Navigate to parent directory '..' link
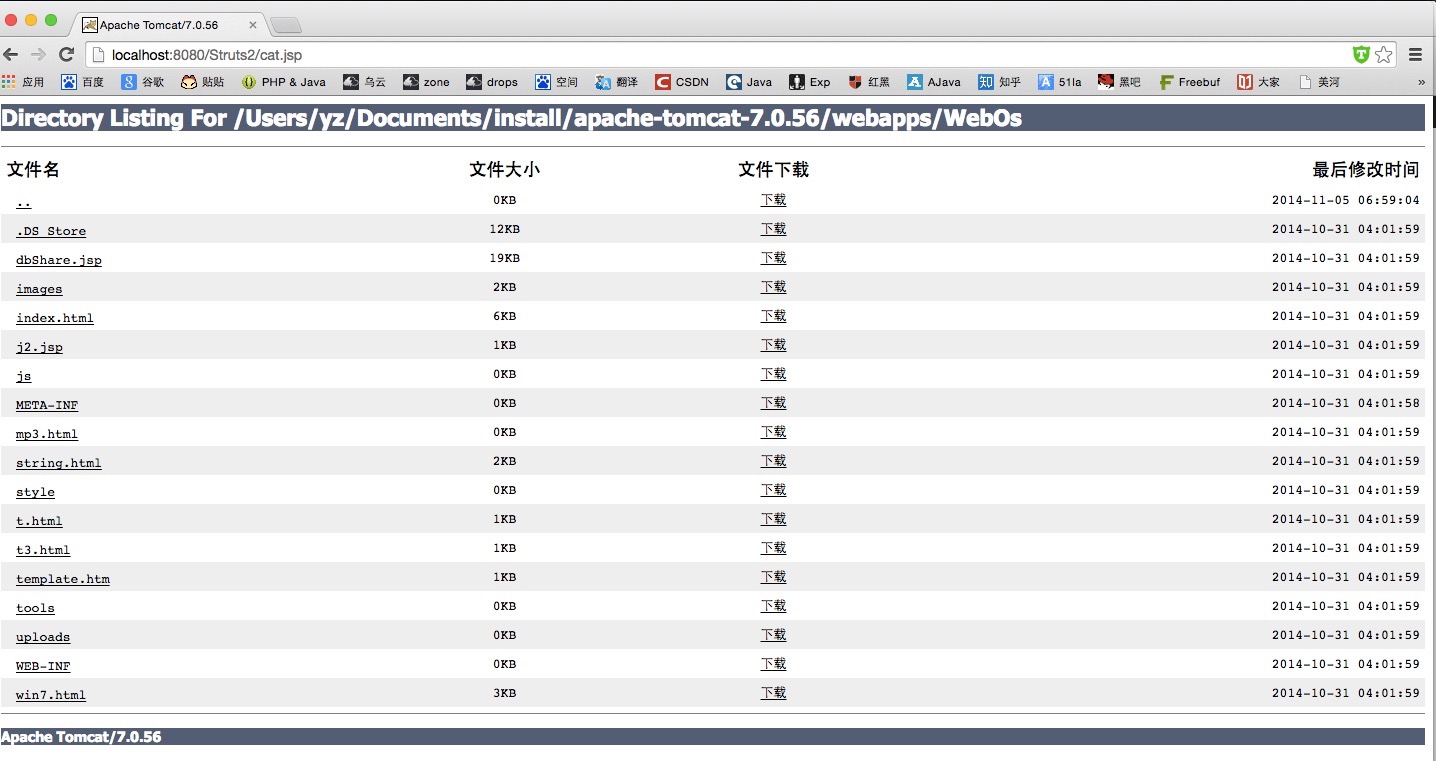The height and width of the screenshot is (761, 1436). (24, 202)
